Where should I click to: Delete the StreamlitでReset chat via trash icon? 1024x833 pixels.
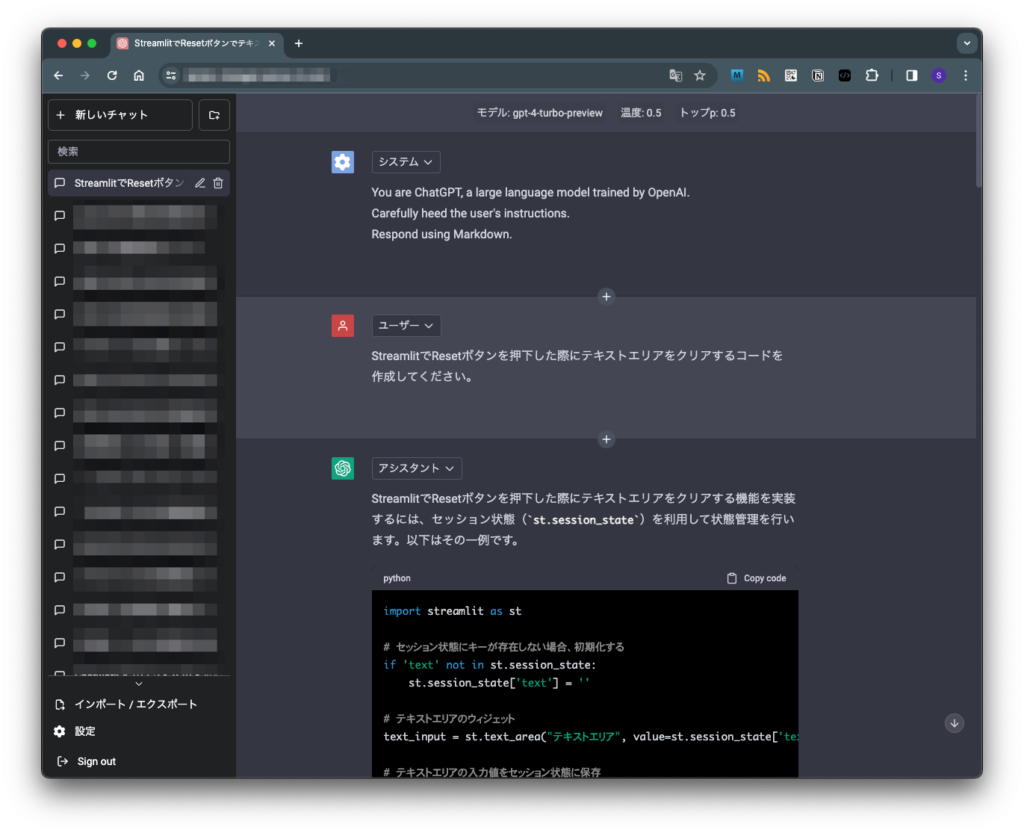pyautogui.click(x=218, y=183)
